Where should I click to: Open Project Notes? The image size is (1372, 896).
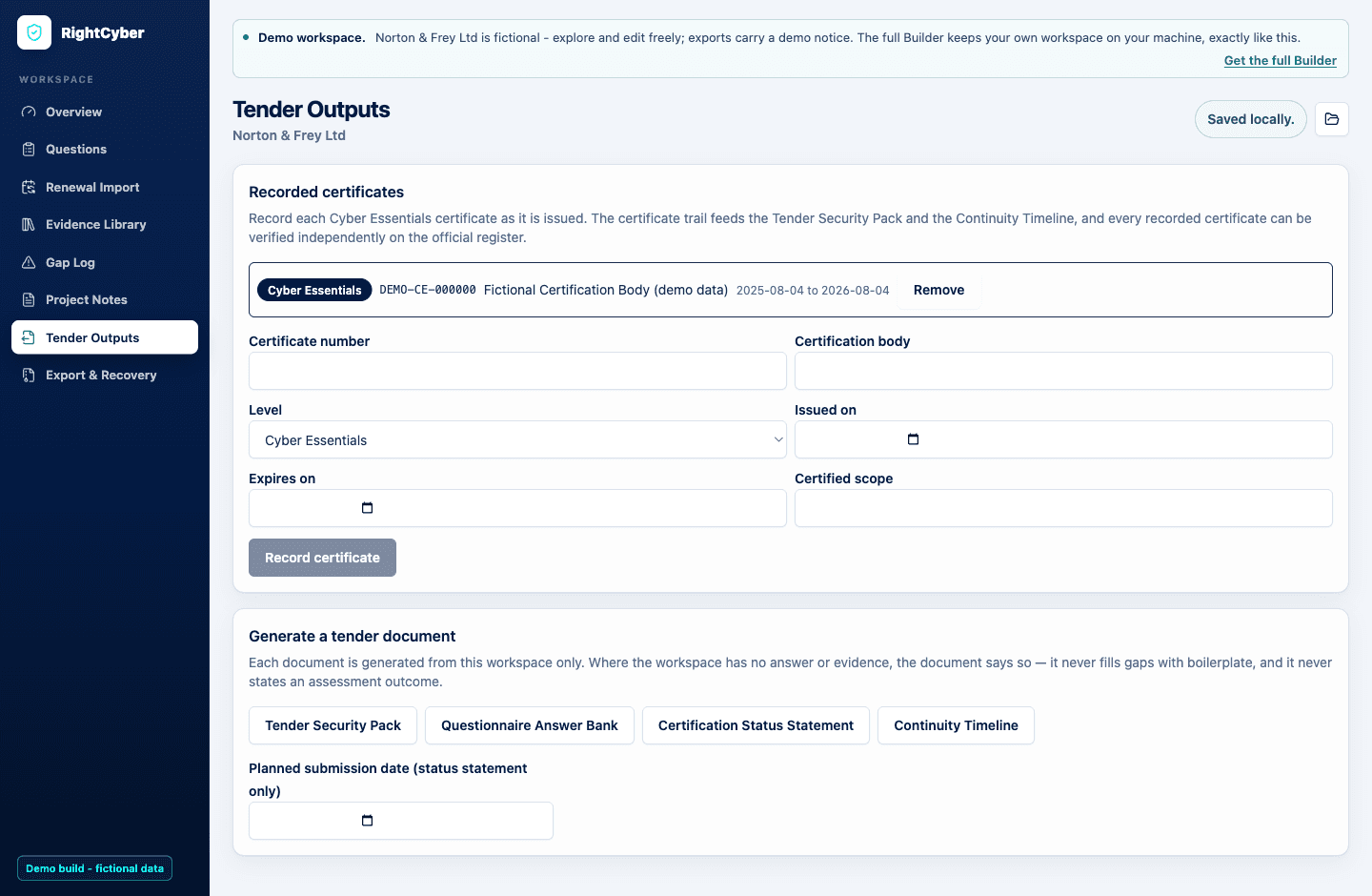point(105,299)
